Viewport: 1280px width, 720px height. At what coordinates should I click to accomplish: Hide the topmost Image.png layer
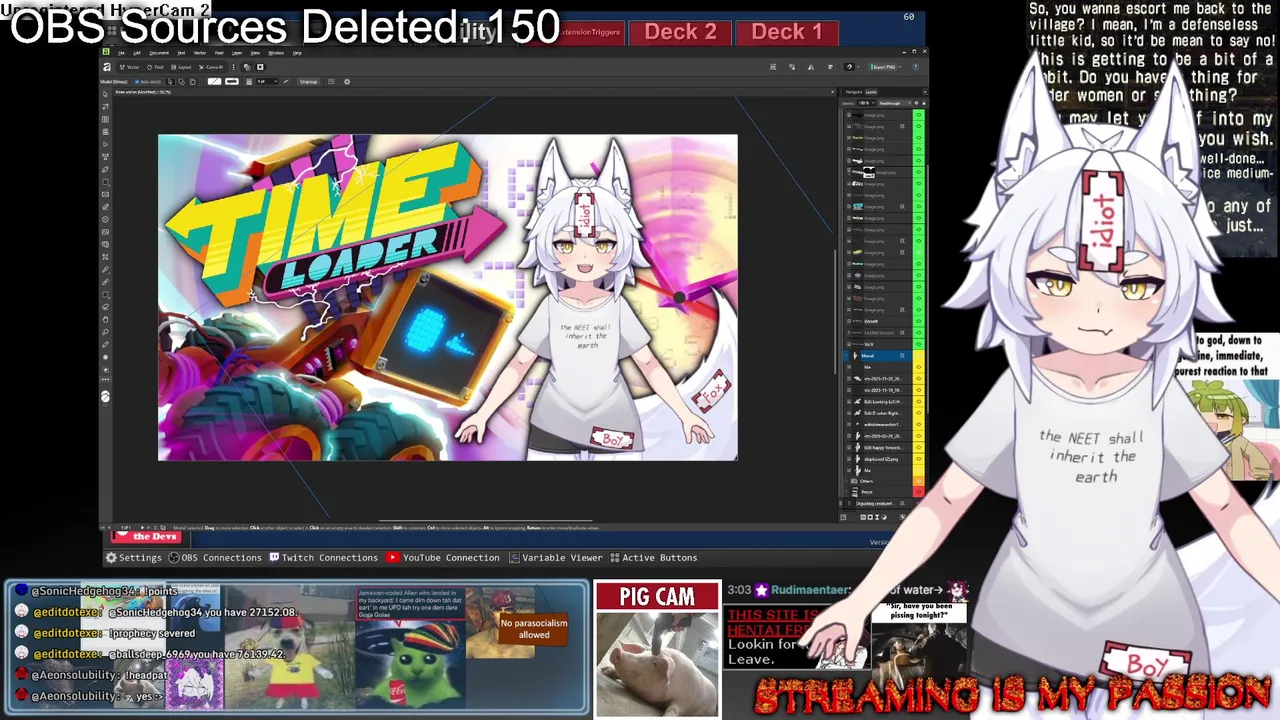(919, 115)
